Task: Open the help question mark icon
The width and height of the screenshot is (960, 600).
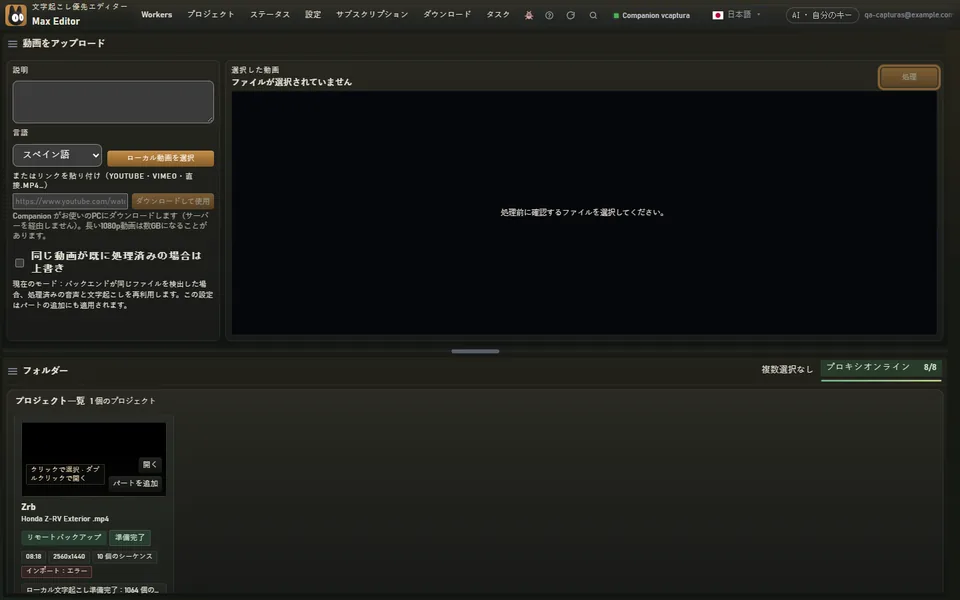Action: point(549,15)
